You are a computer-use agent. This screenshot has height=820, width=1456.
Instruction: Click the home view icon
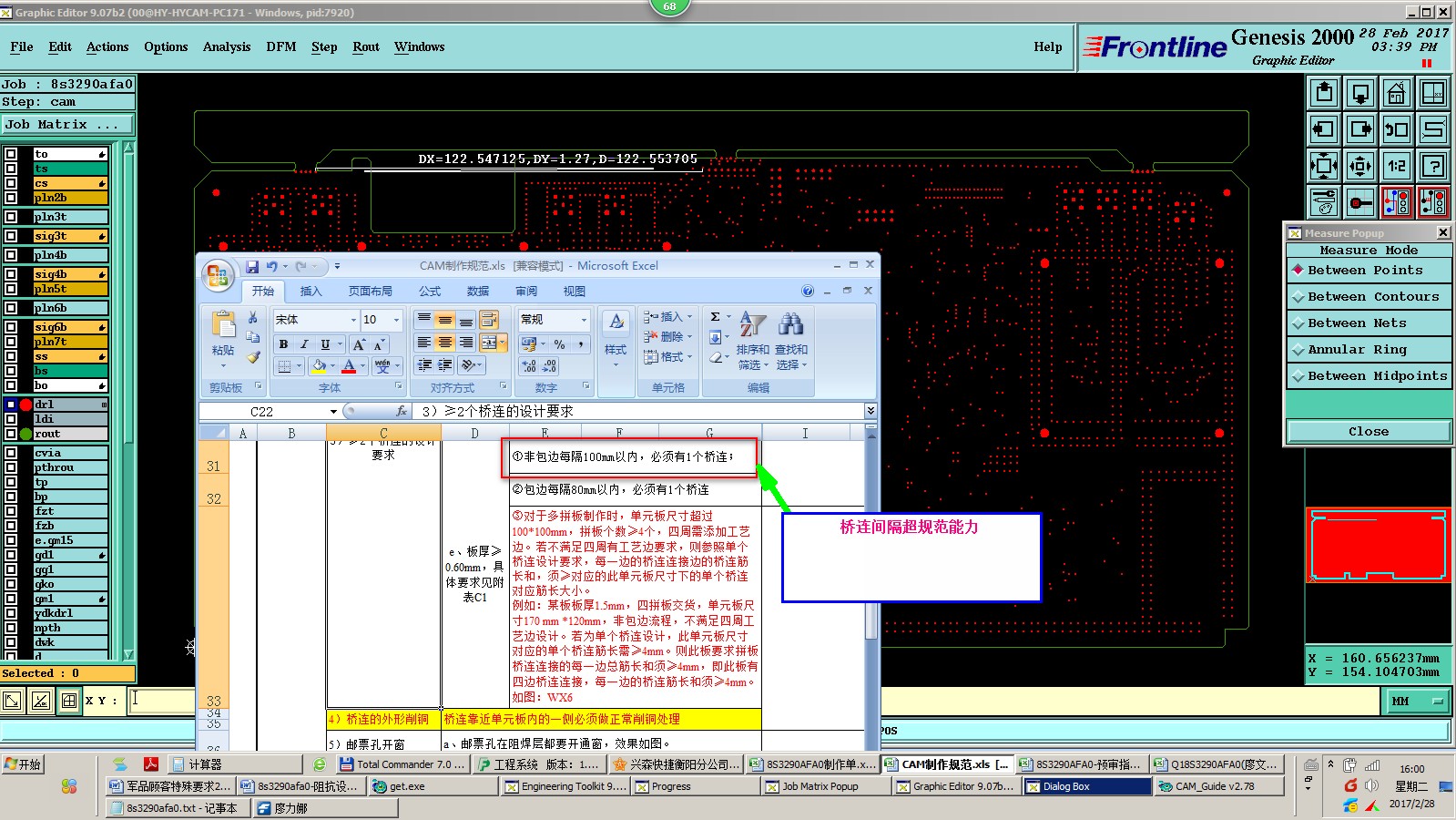tap(1397, 93)
